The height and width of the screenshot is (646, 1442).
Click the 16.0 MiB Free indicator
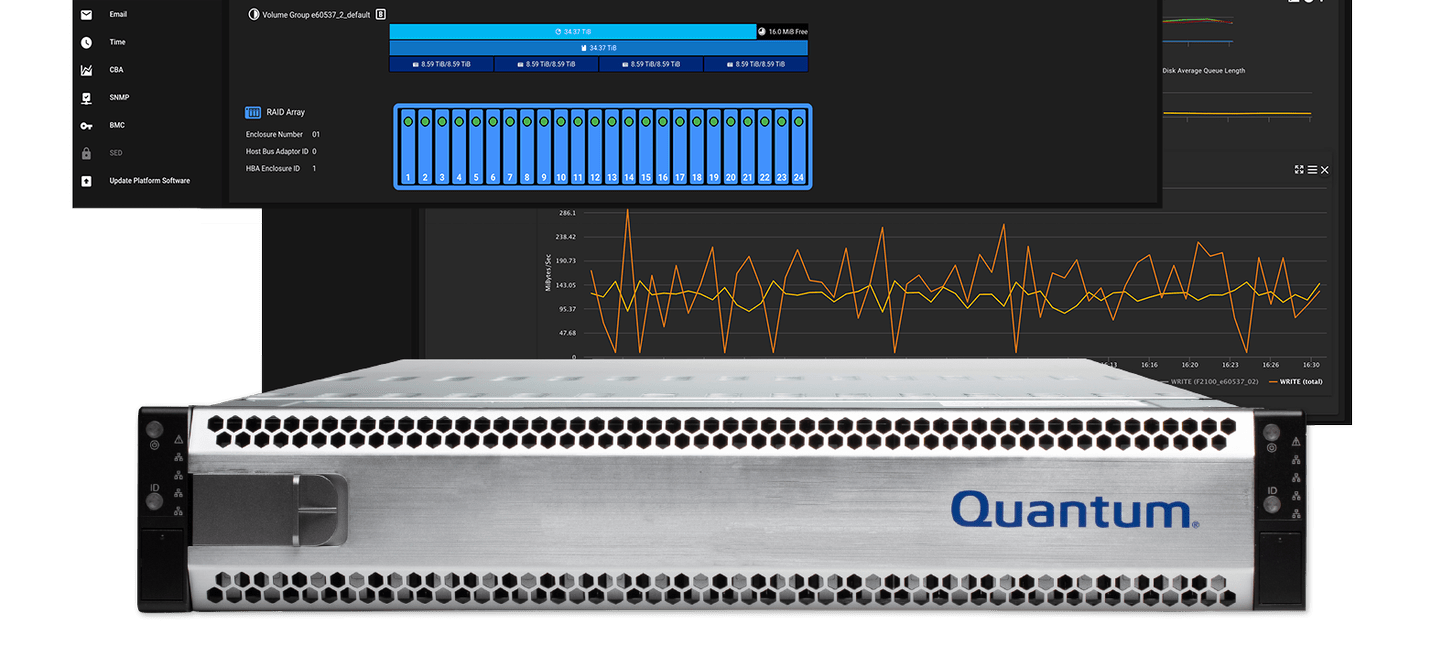783,32
